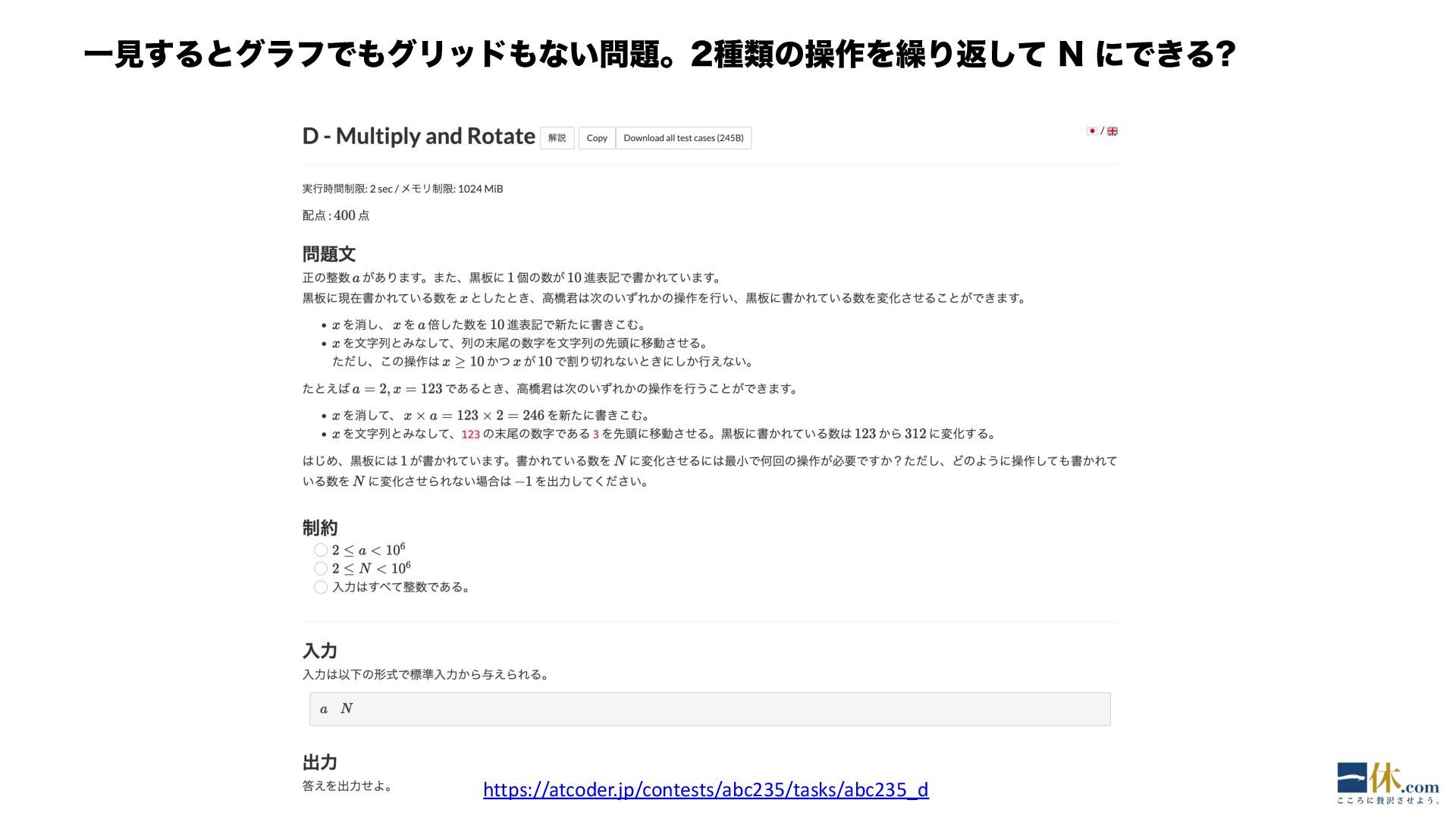The height and width of the screenshot is (819, 1456).
Task: Click the red 123 highlighted text
Action: 470,435
